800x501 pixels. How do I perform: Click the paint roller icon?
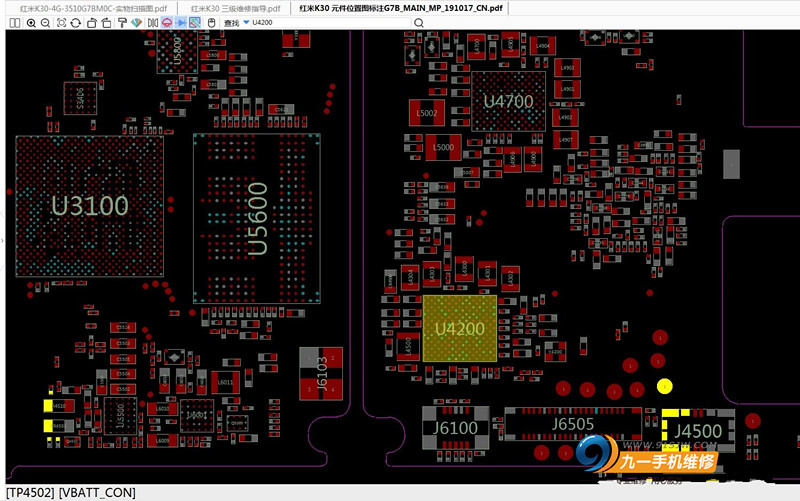point(122,23)
